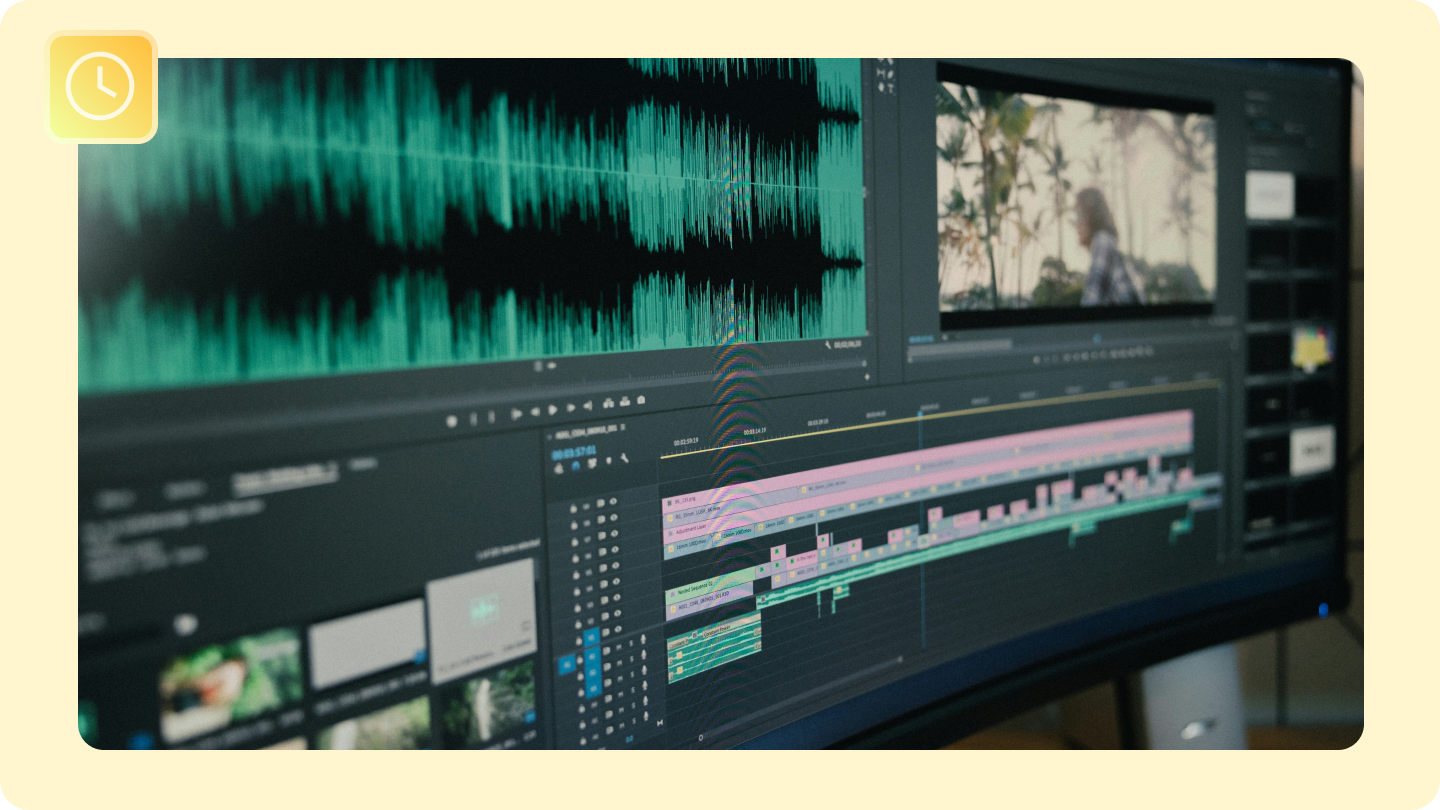Click the clock icon in top-left corner
This screenshot has height=810, width=1440.
(100, 86)
